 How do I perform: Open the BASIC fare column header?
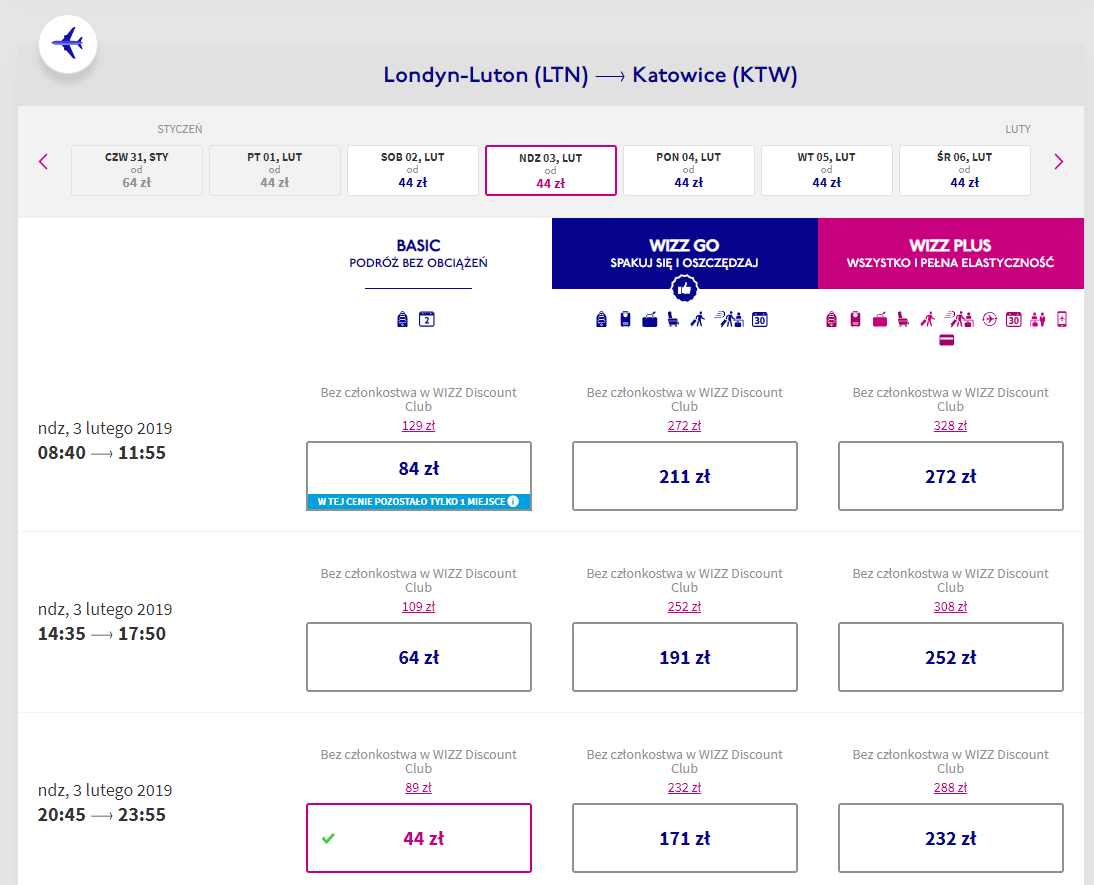coord(419,253)
